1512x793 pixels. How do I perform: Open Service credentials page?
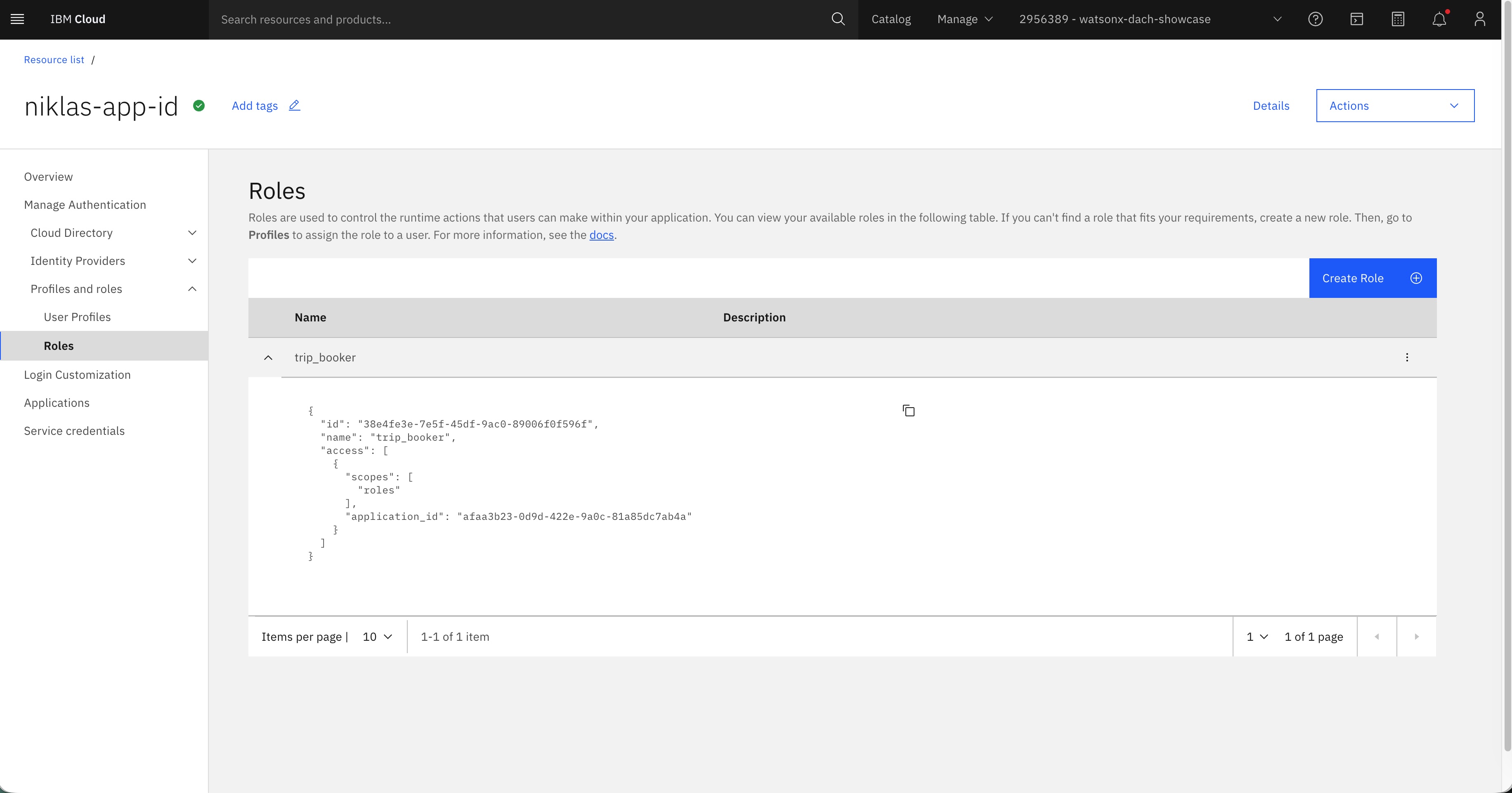[75, 431]
